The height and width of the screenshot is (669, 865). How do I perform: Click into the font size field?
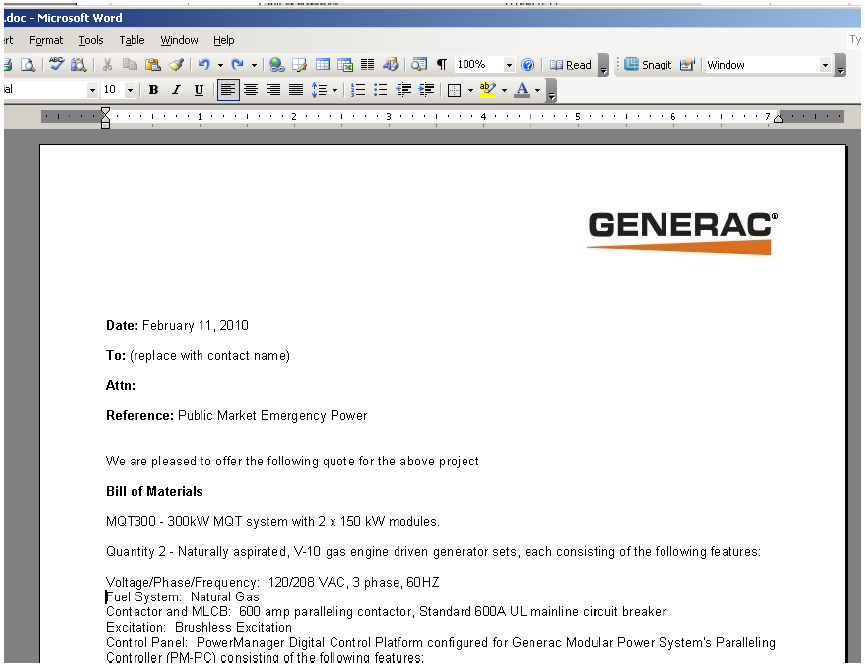113,89
